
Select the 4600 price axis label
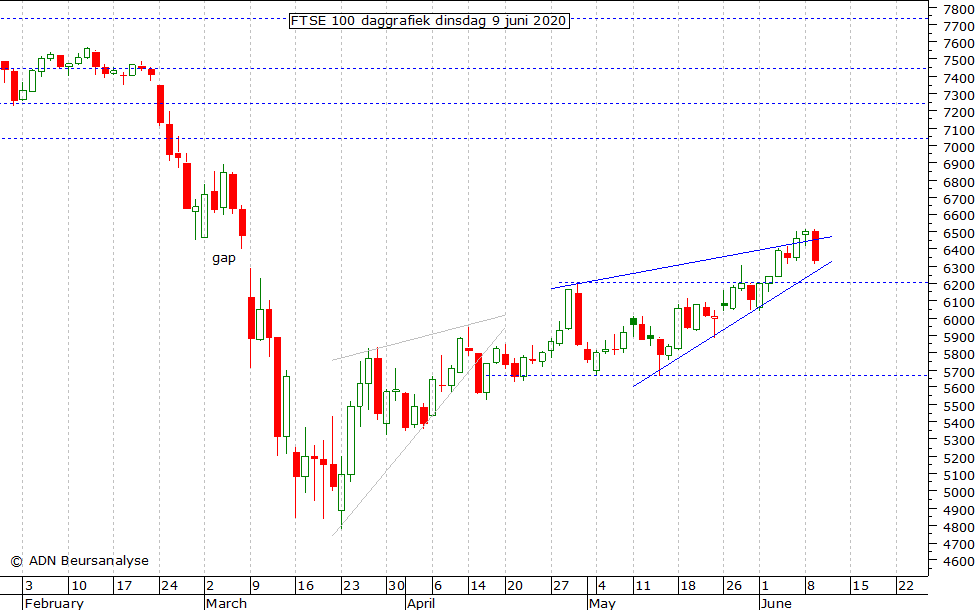(958, 561)
